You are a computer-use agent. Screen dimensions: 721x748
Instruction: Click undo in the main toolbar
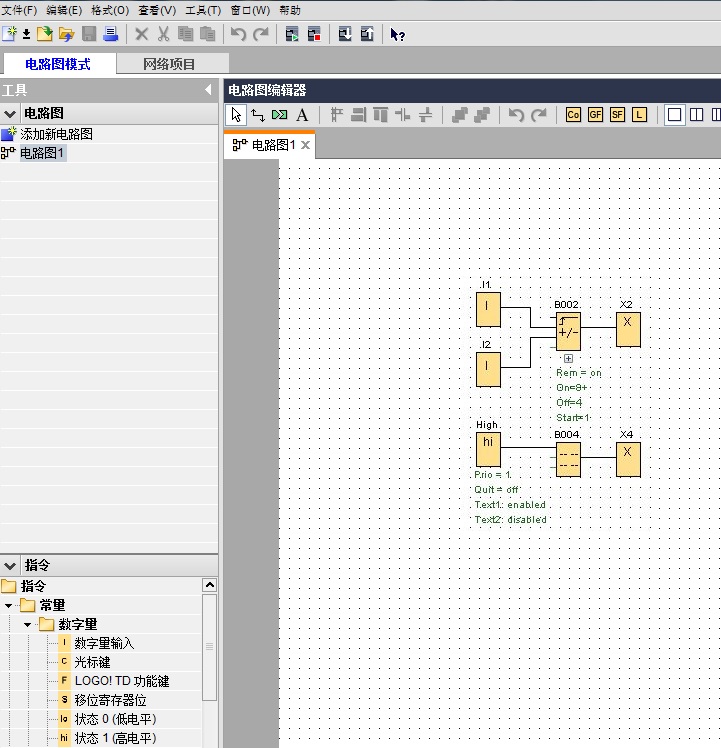coord(239,34)
